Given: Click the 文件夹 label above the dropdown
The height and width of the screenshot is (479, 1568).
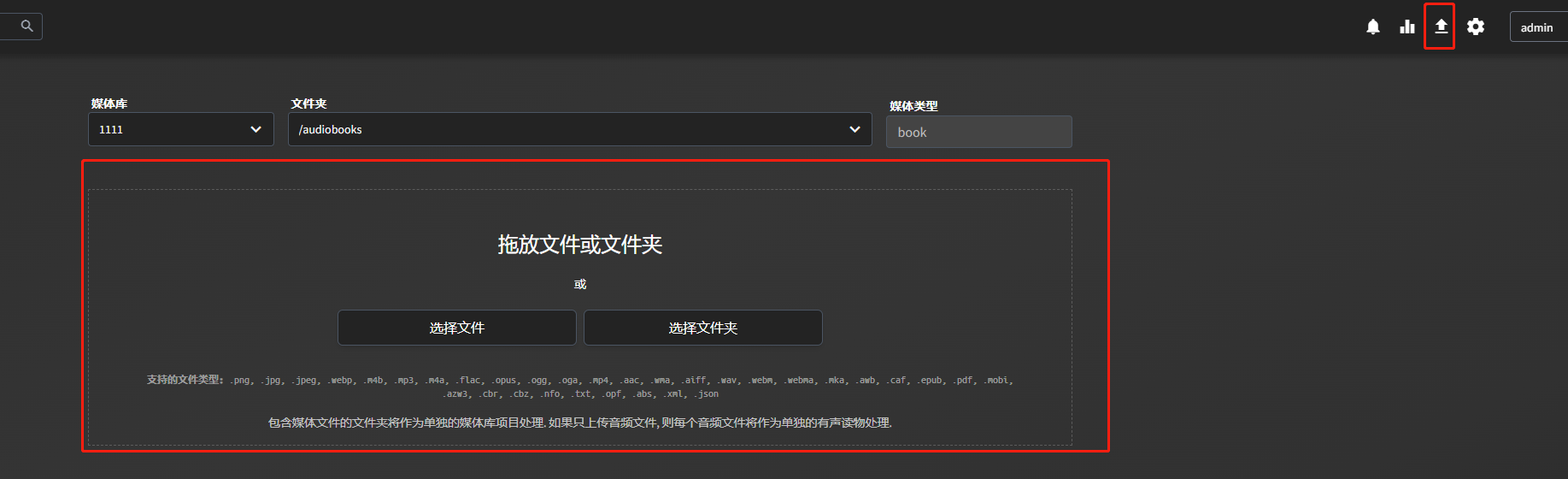Looking at the screenshot, I should pos(308,103).
